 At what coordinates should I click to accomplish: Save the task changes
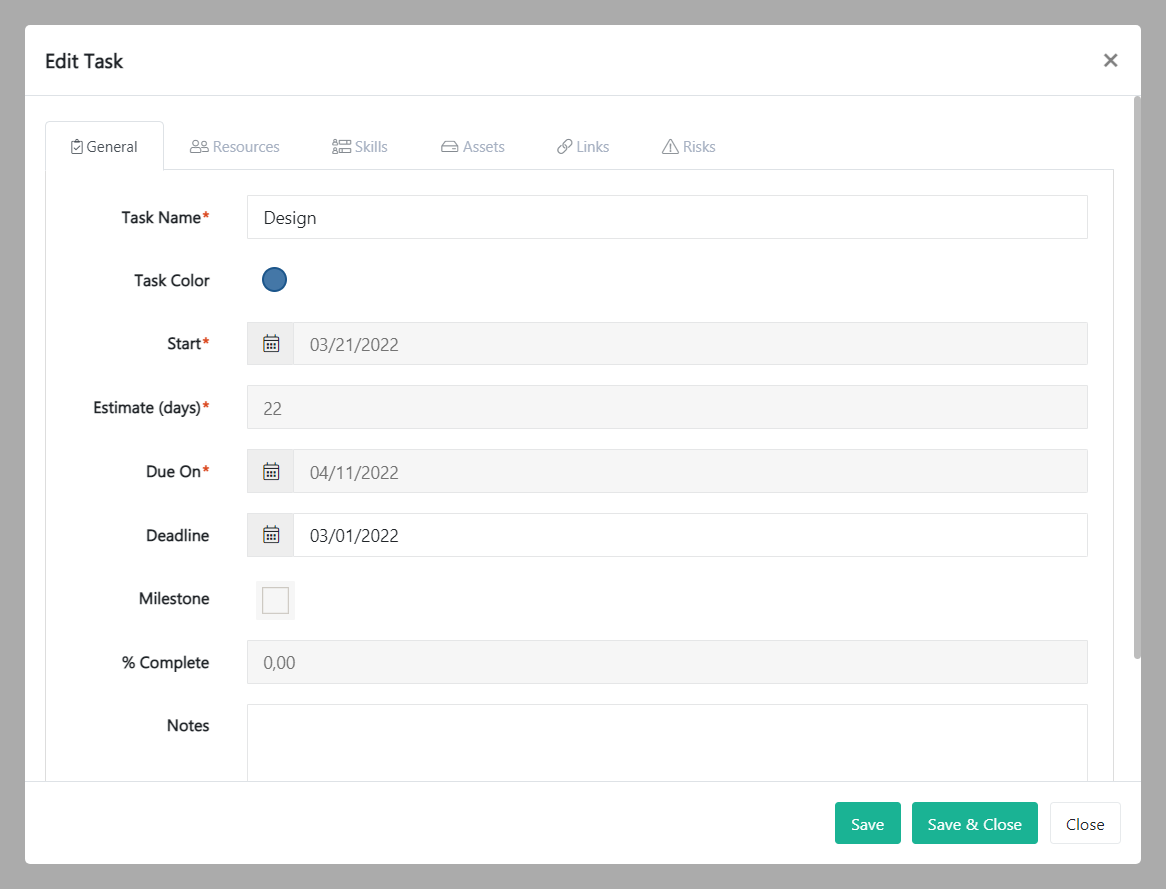(x=867, y=823)
